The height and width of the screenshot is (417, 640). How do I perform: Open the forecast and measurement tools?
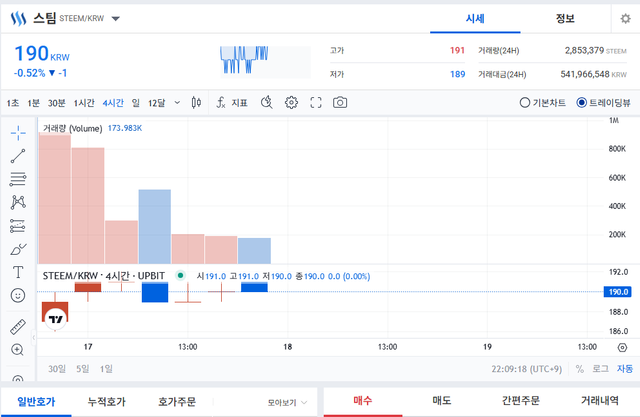pyautogui.click(x=18, y=225)
